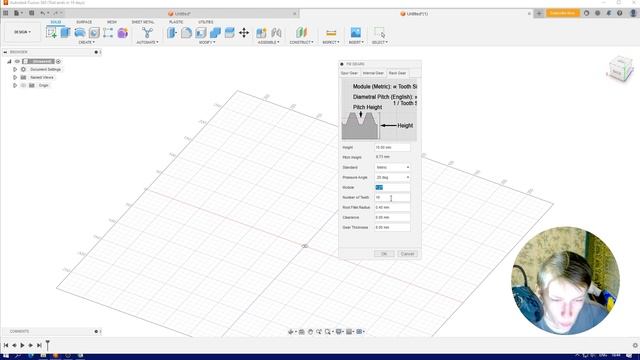Image resolution: width=640 pixels, height=360 pixels.
Task: Select the Fillet tool icon
Action: point(186,33)
